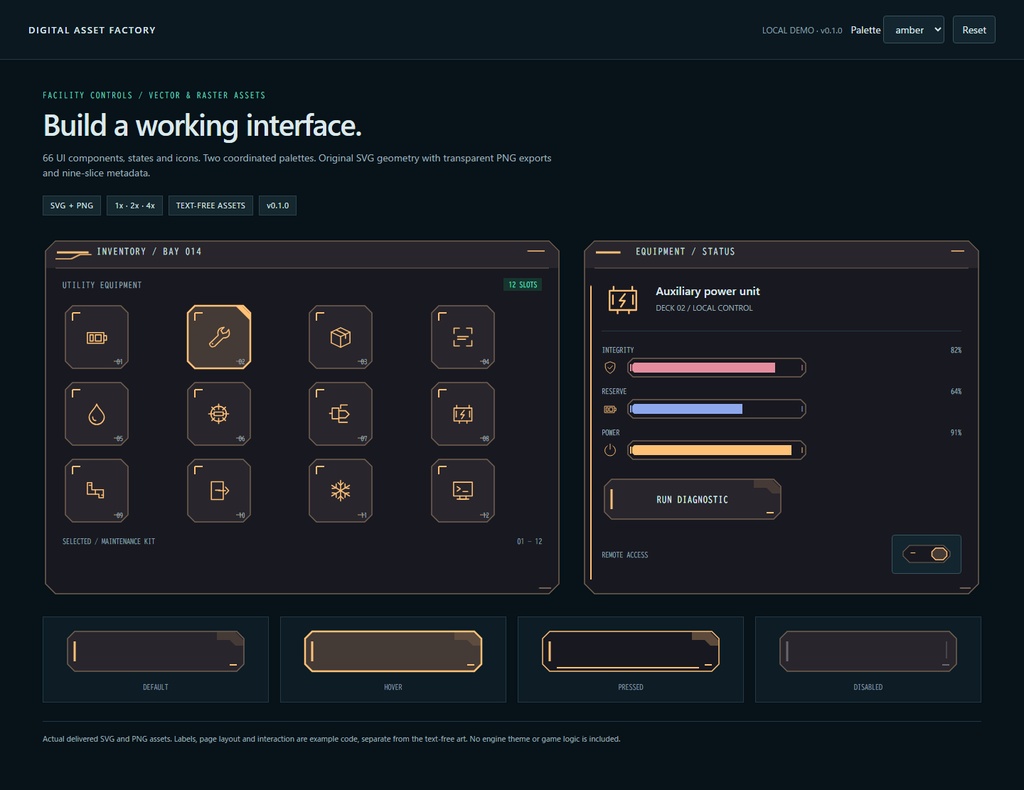
Task: Select the water droplet slot 05
Action: [97, 414]
